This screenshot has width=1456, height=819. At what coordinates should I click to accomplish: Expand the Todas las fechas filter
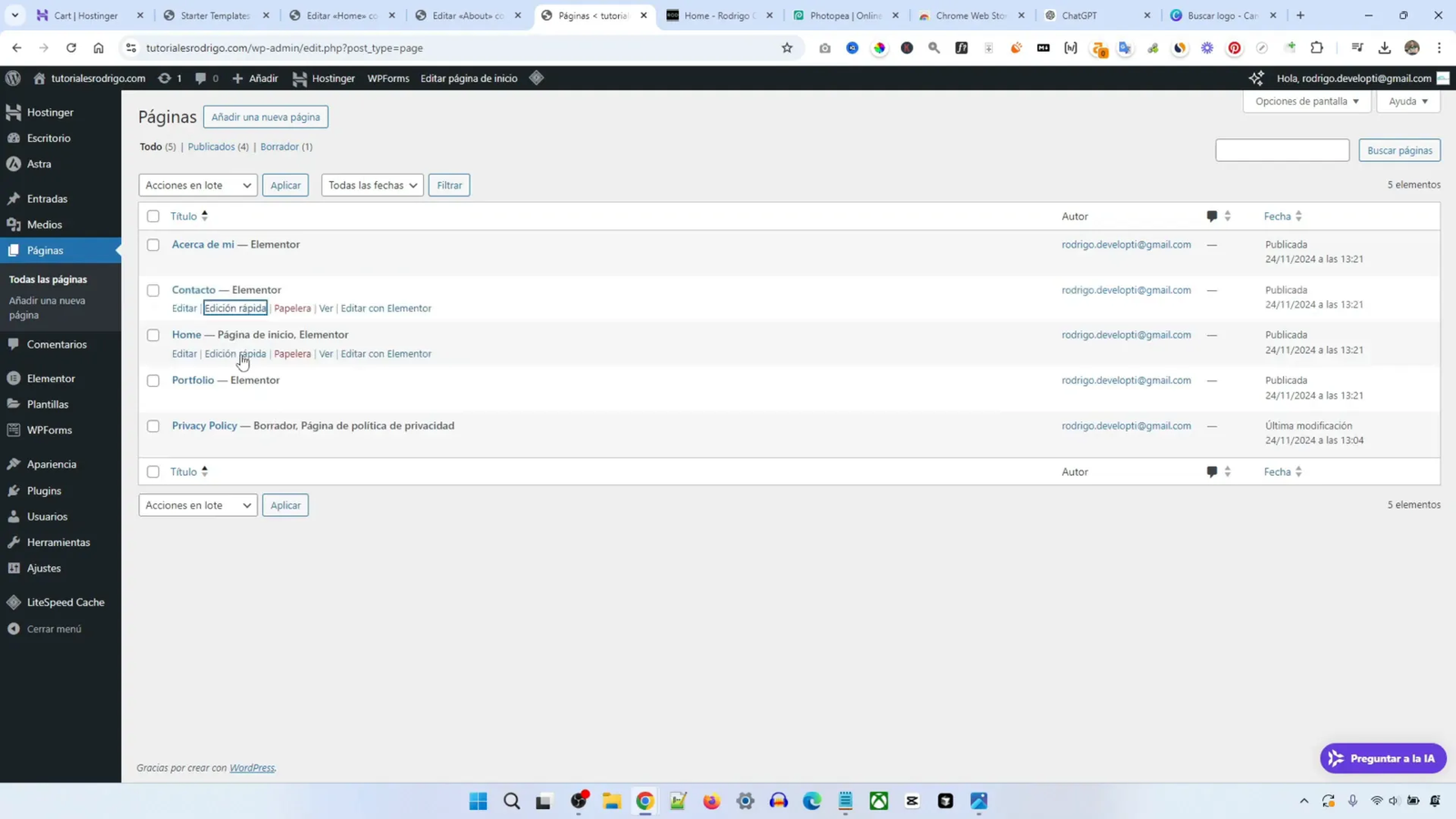click(x=371, y=186)
